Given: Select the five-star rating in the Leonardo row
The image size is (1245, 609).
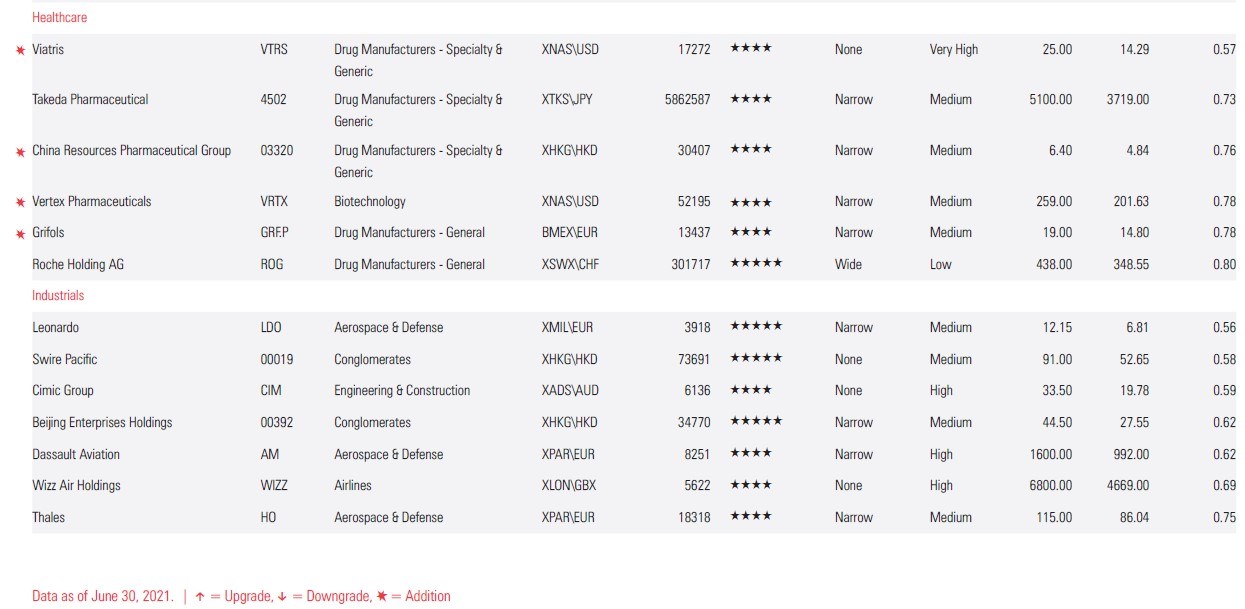Looking at the screenshot, I should (x=755, y=327).
